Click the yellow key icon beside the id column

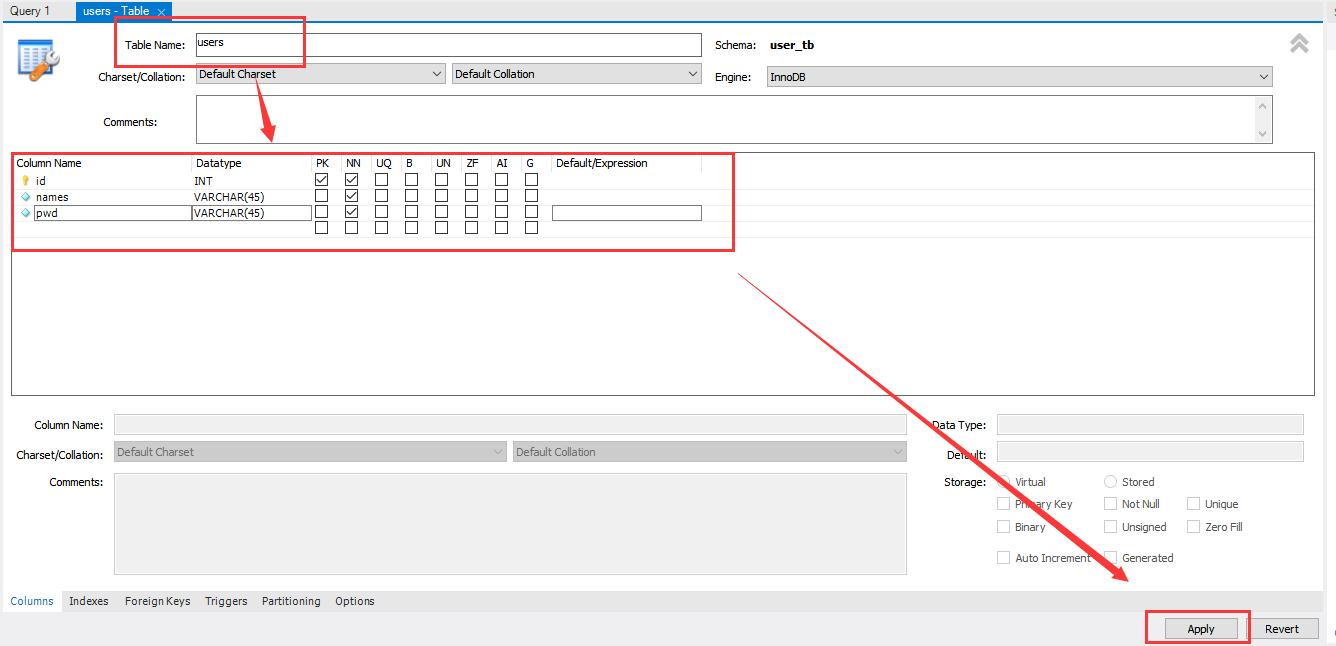click(x=27, y=180)
